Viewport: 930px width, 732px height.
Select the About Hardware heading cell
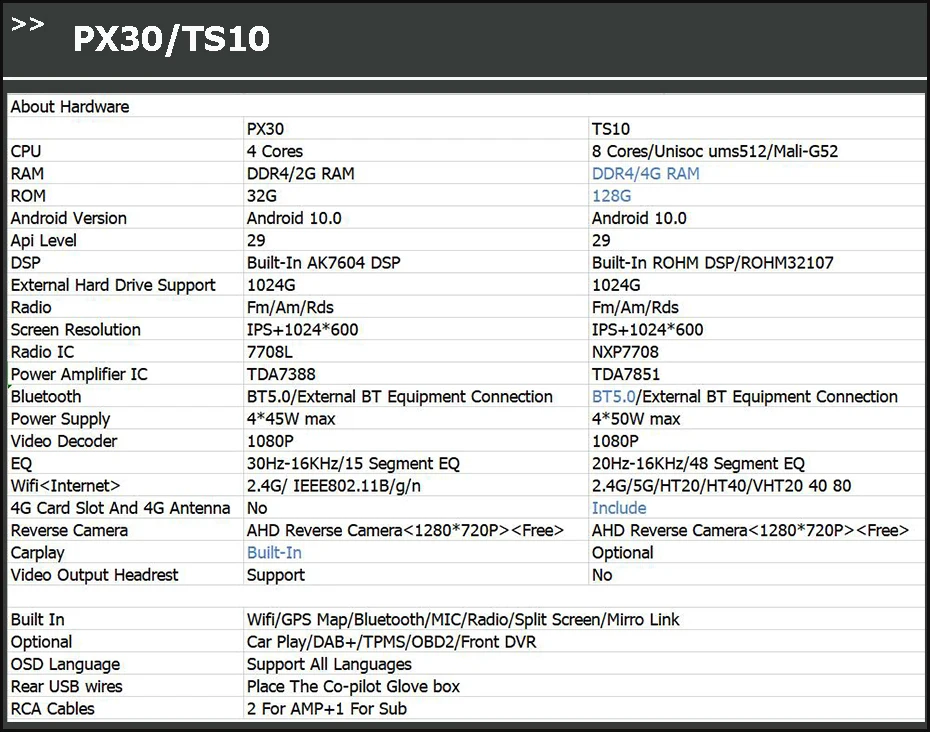point(70,107)
